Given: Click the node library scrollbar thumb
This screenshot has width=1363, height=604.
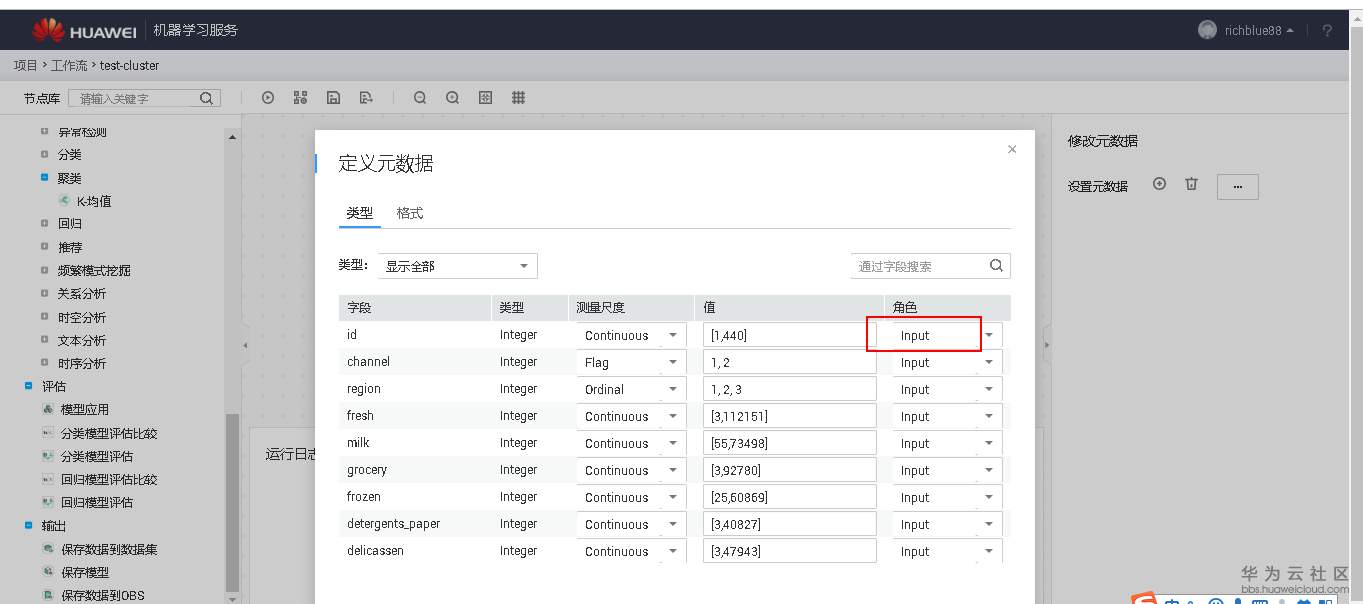Looking at the screenshot, I should click(x=233, y=502).
